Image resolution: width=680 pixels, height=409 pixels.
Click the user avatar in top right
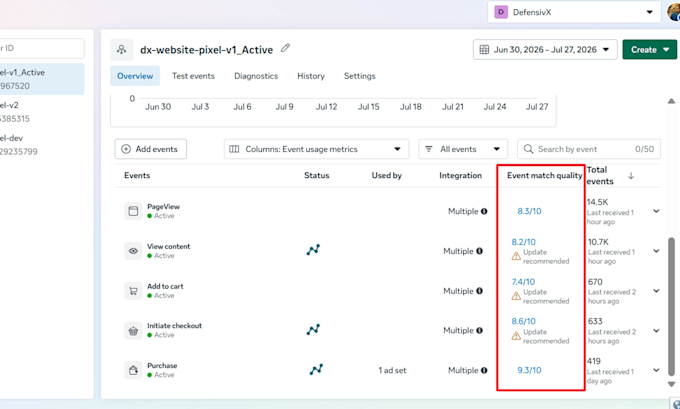(673, 12)
